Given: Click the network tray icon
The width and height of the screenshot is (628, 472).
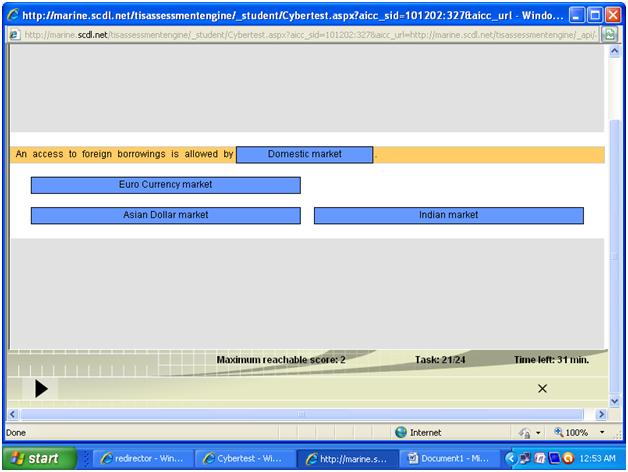Looking at the screenshot, I should [525, 458].
